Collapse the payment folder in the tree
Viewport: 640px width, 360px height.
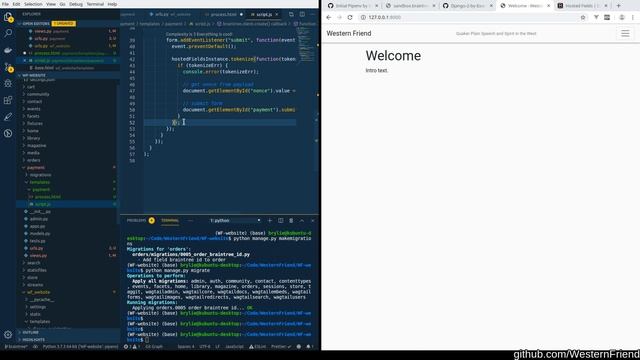click(x=36, y=168)
